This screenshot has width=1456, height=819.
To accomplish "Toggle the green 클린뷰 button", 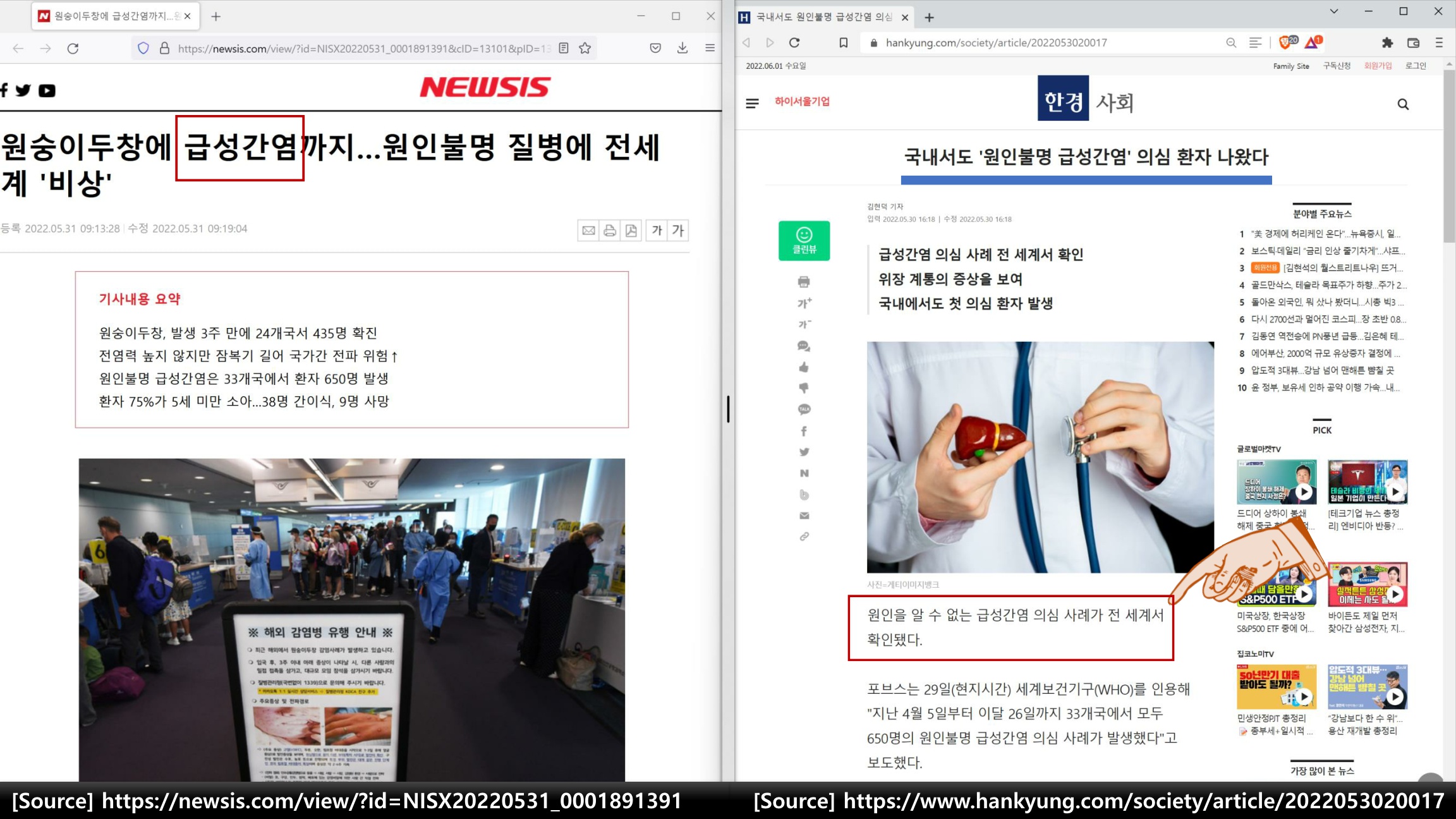I will [804, 240].
